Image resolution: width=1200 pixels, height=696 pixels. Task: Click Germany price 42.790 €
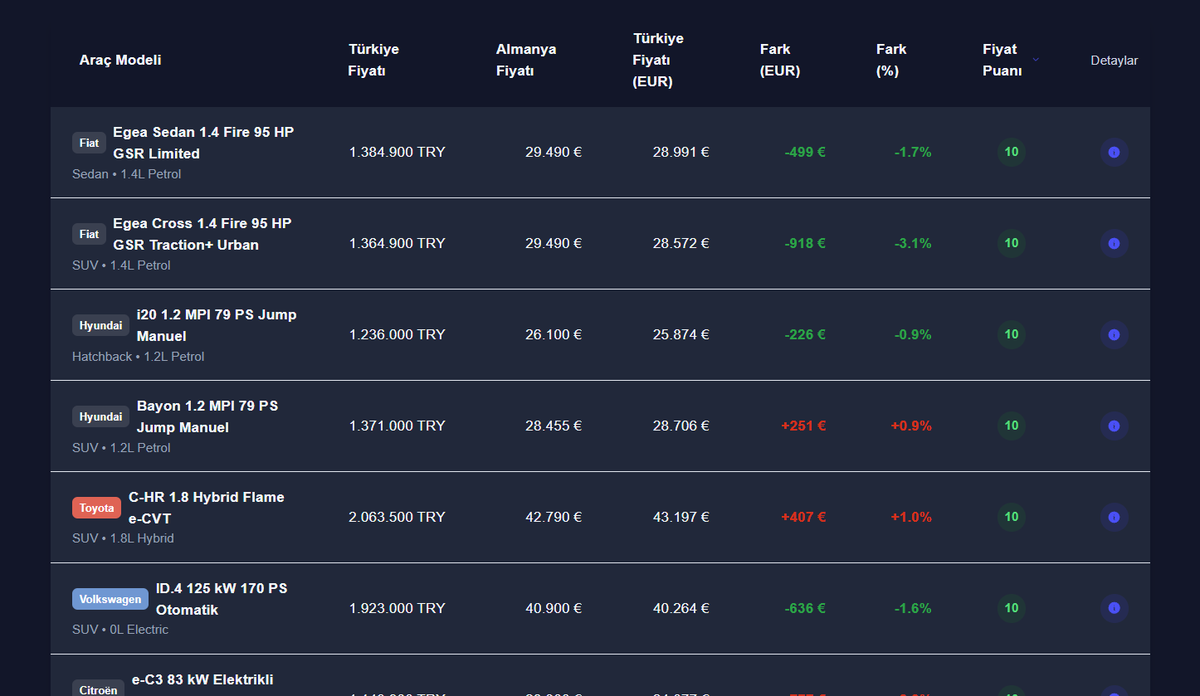(553, 517)
